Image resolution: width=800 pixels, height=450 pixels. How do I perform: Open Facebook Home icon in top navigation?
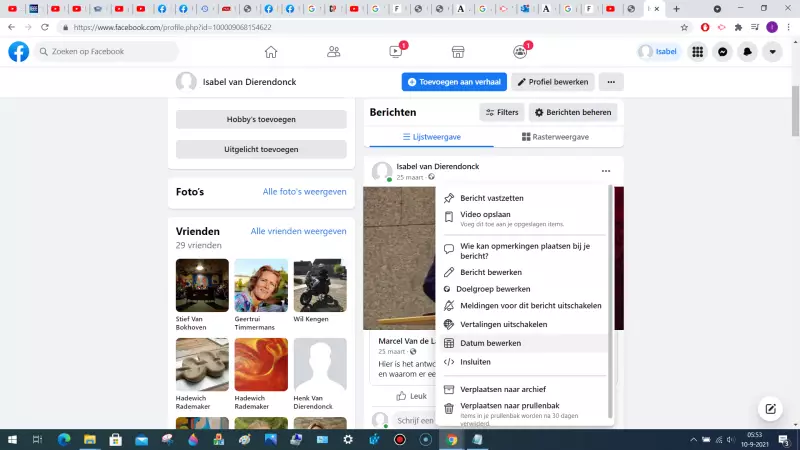(271, 52)
